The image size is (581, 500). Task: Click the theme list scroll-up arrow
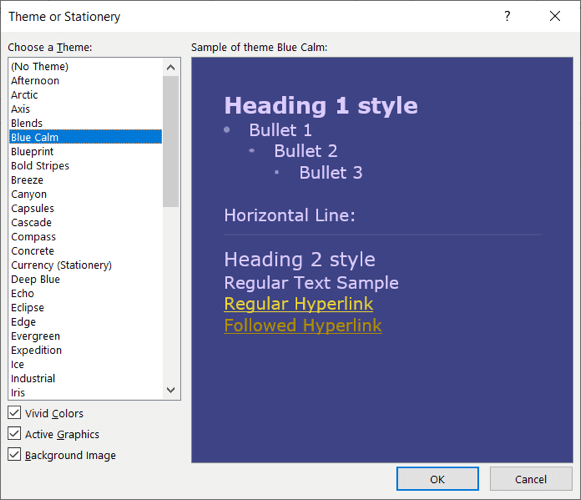pos(171,67)
